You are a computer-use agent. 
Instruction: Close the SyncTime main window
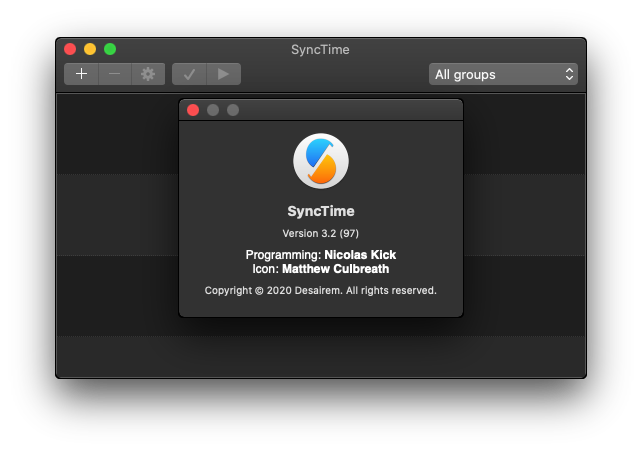click(70, 49)
